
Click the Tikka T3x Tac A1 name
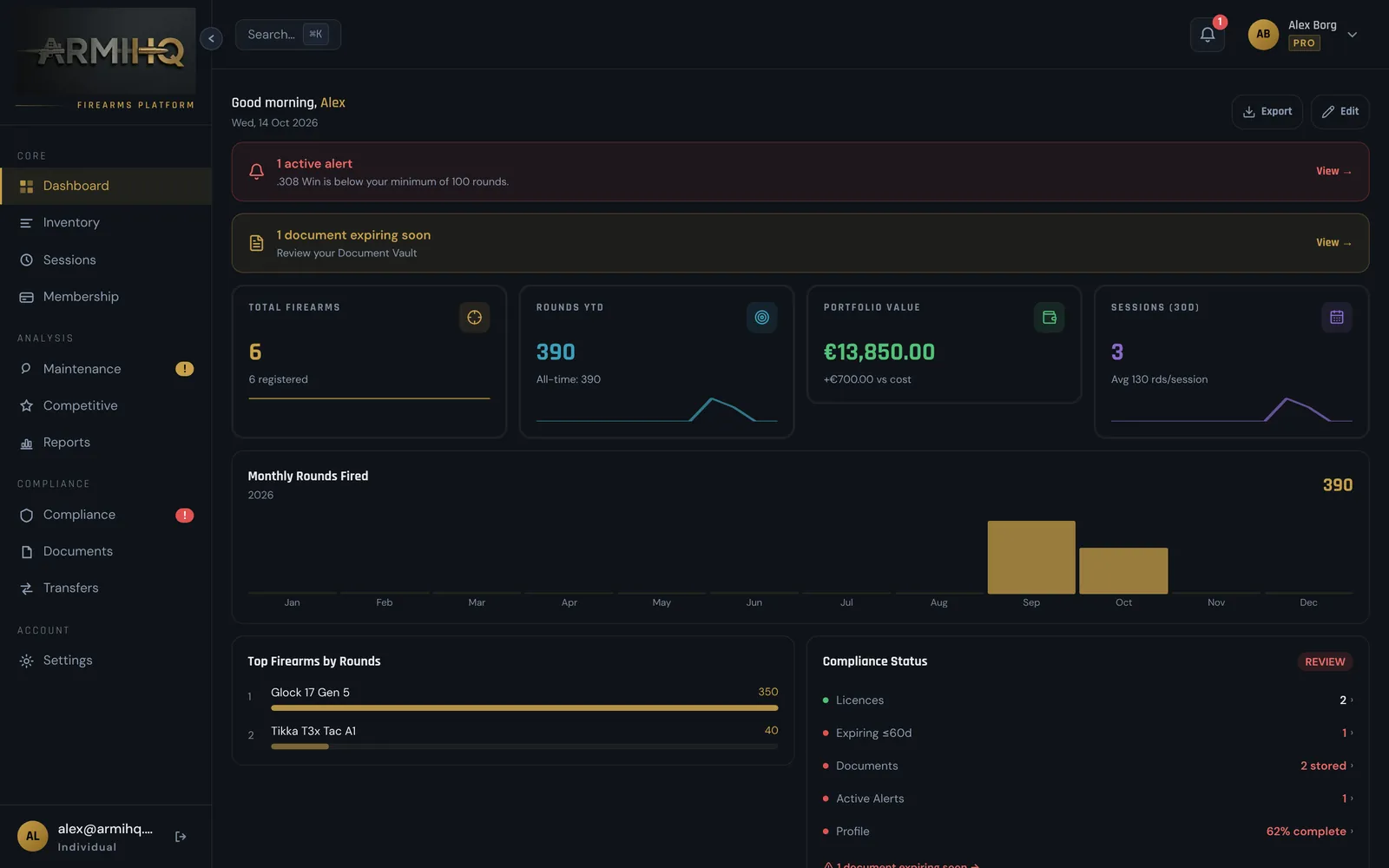313,731
